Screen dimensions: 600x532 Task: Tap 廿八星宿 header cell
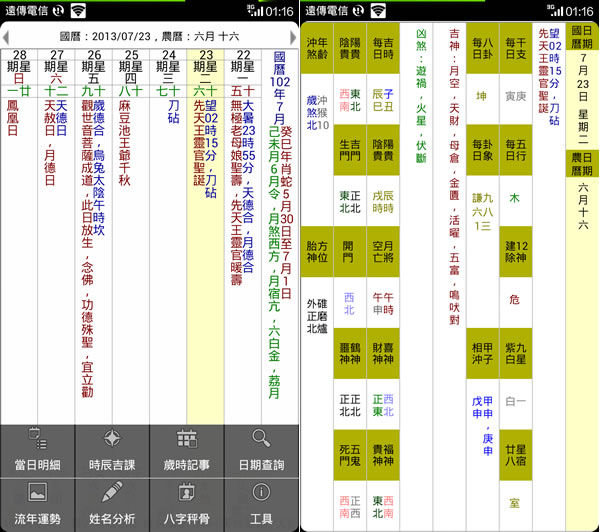516,455
